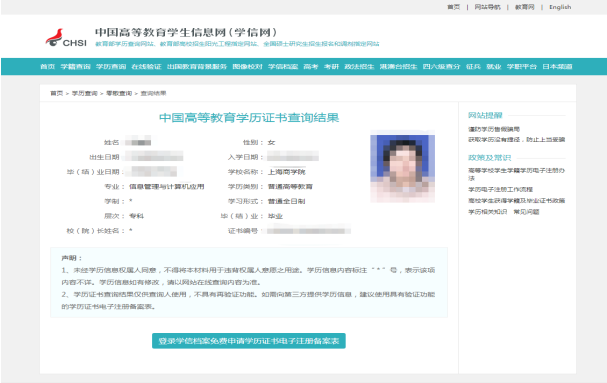Open the 四六级查分 nav item
607x383 pixels.
click(x=441, y=67)
